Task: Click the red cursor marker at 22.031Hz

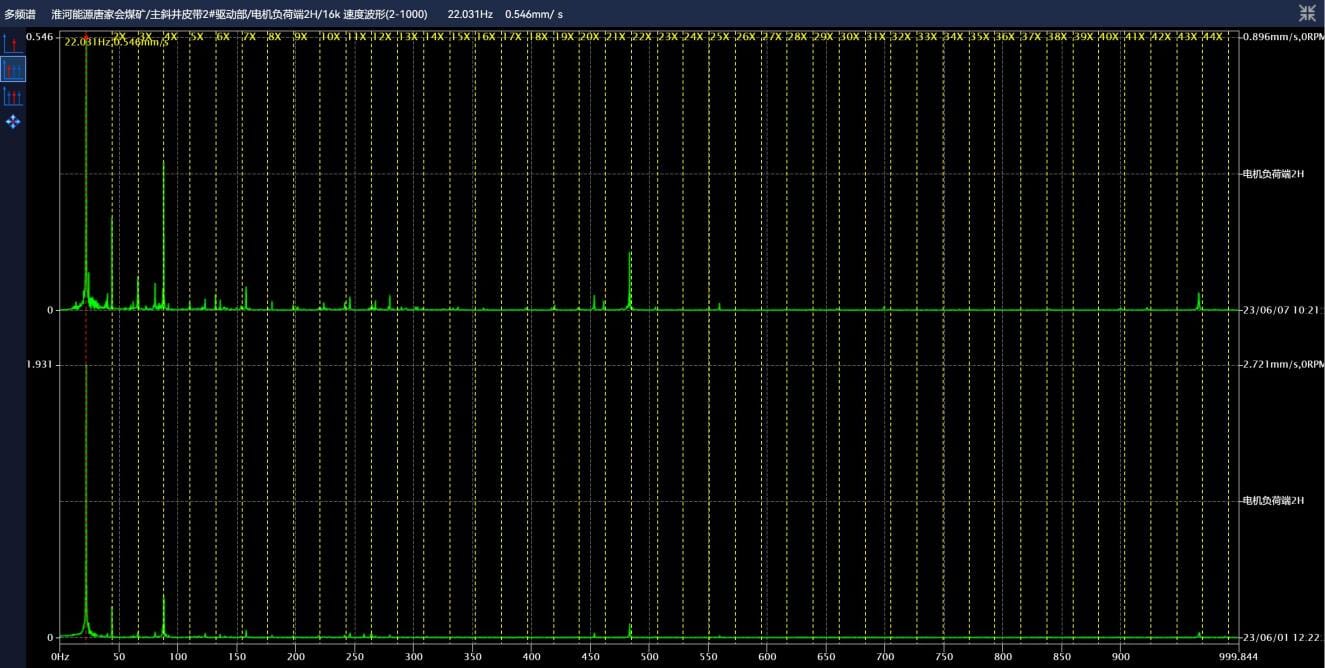Action: 86,37
